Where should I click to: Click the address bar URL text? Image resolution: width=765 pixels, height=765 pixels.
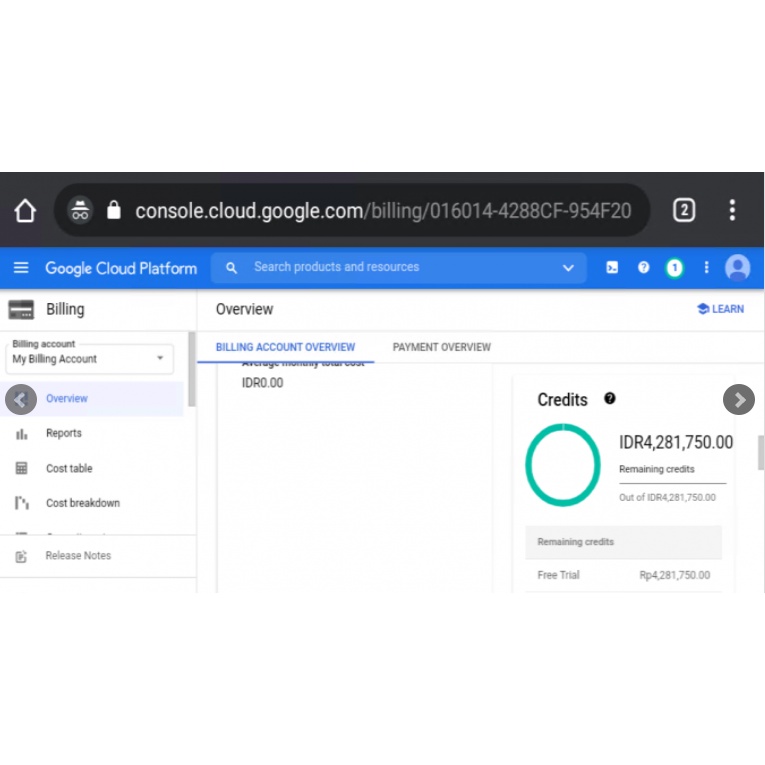(x=383, y=211)
